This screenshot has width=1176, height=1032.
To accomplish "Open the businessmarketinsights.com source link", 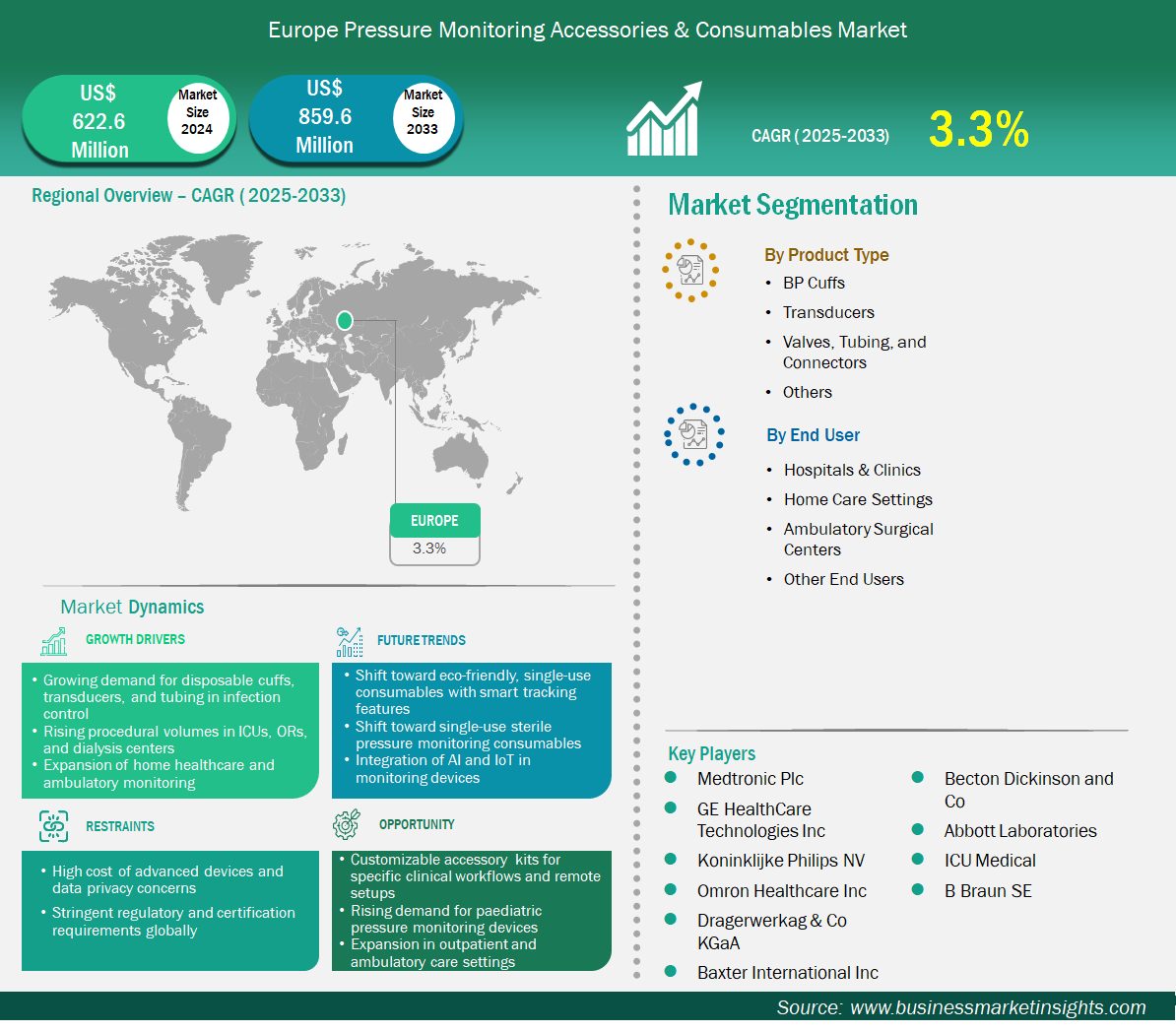I will 997,1007.
